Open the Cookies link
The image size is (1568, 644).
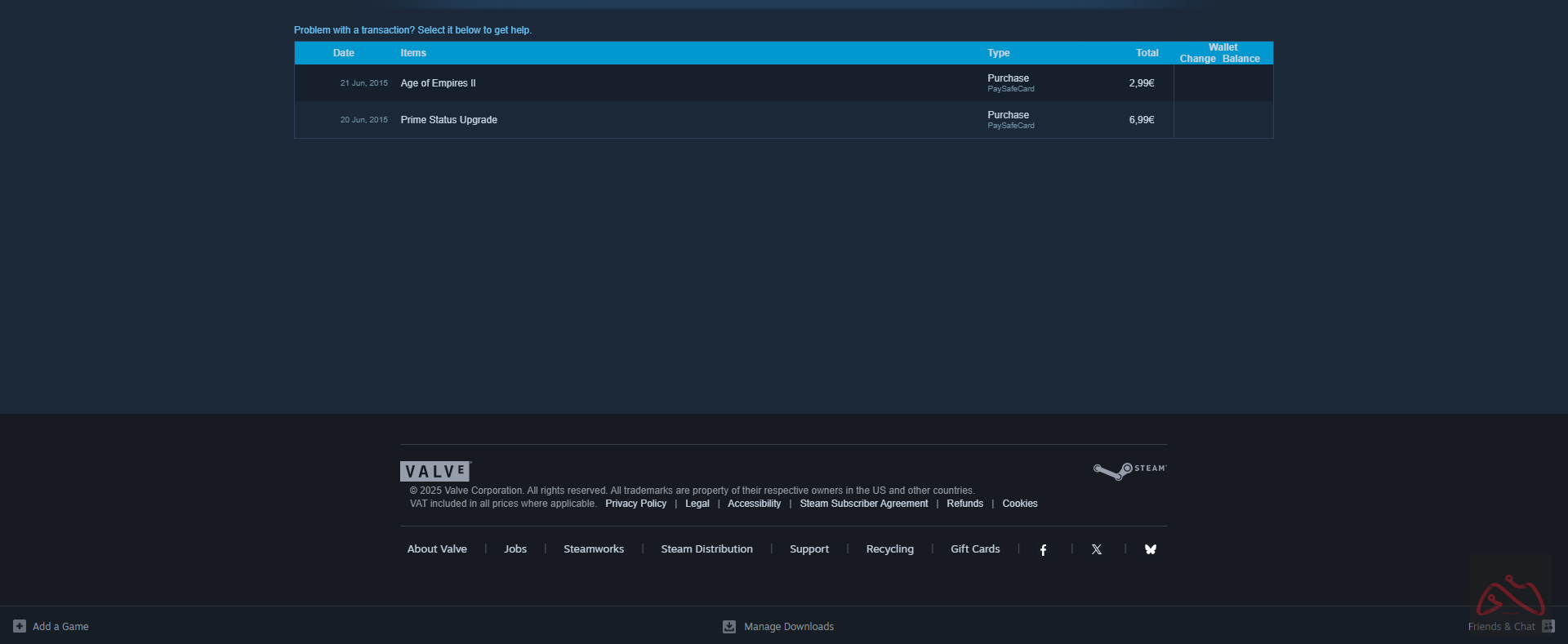coord(1019,504)
